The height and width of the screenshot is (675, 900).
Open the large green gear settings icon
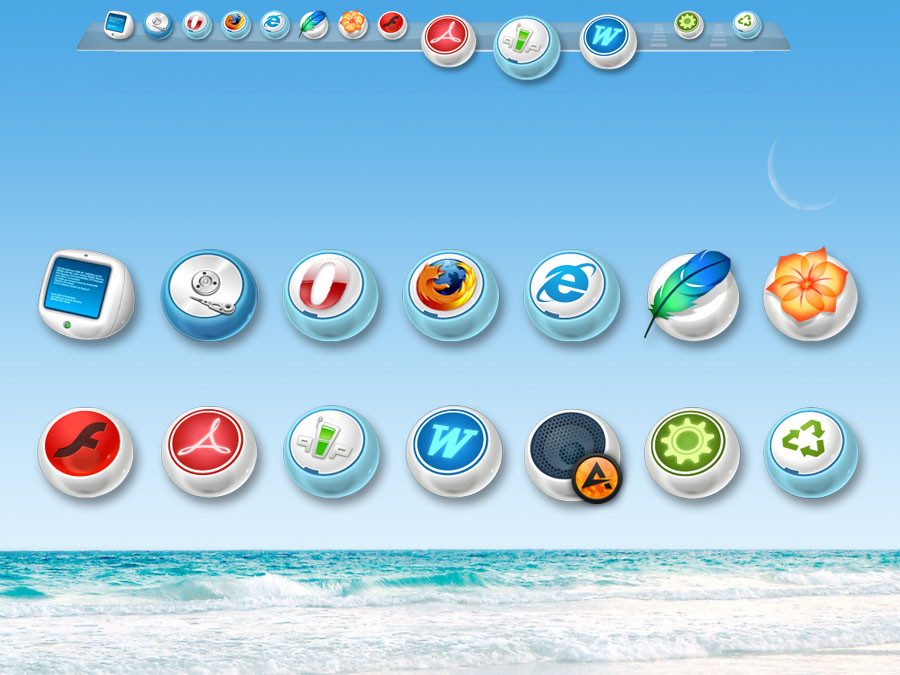692,450
